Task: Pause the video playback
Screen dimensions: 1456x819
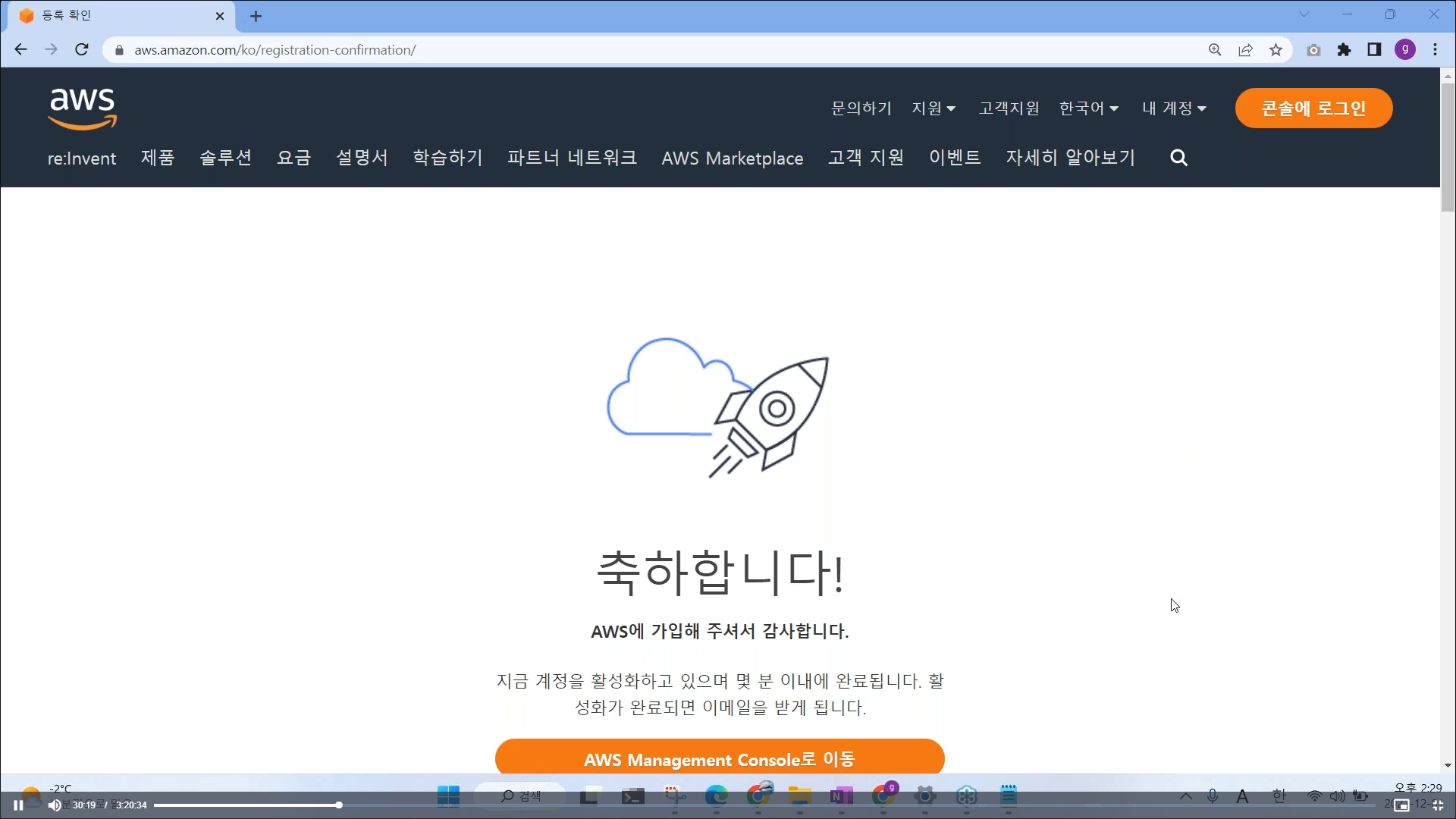Action: tap(18, 805)
